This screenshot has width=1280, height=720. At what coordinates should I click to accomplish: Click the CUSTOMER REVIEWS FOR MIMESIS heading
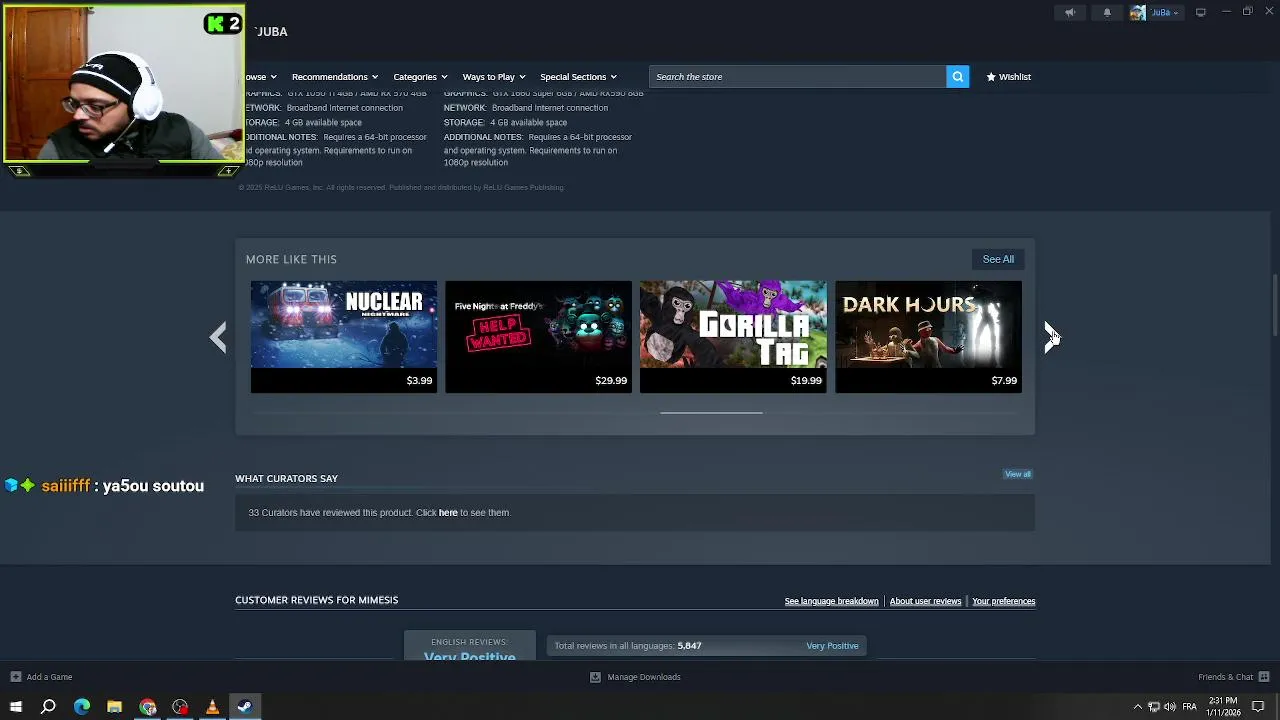tap(316, 600)
